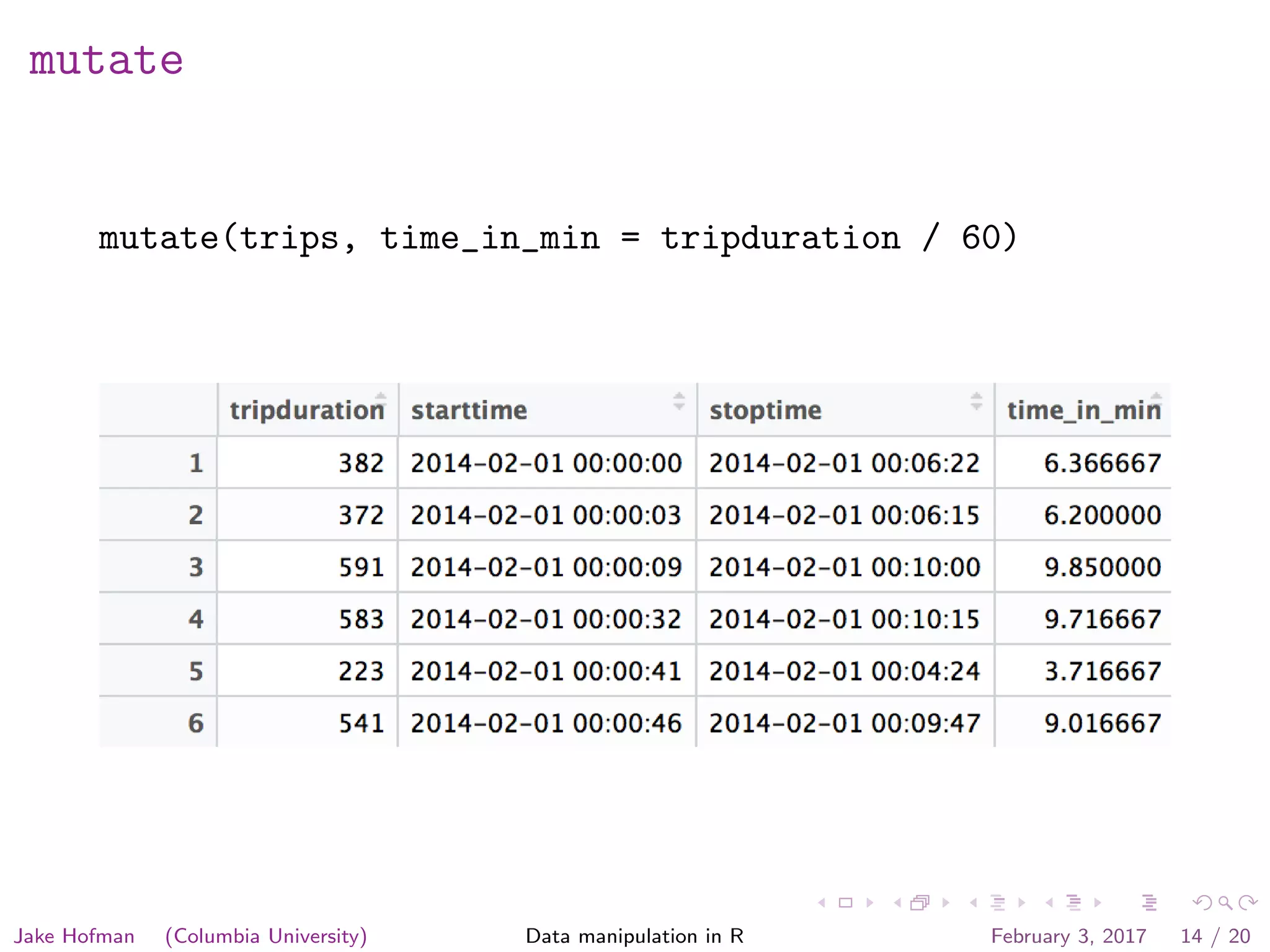This screenshot has width=1270, height=952.
Task: Click the subsection lines navigation icon
Action: [x=998, y=903]
